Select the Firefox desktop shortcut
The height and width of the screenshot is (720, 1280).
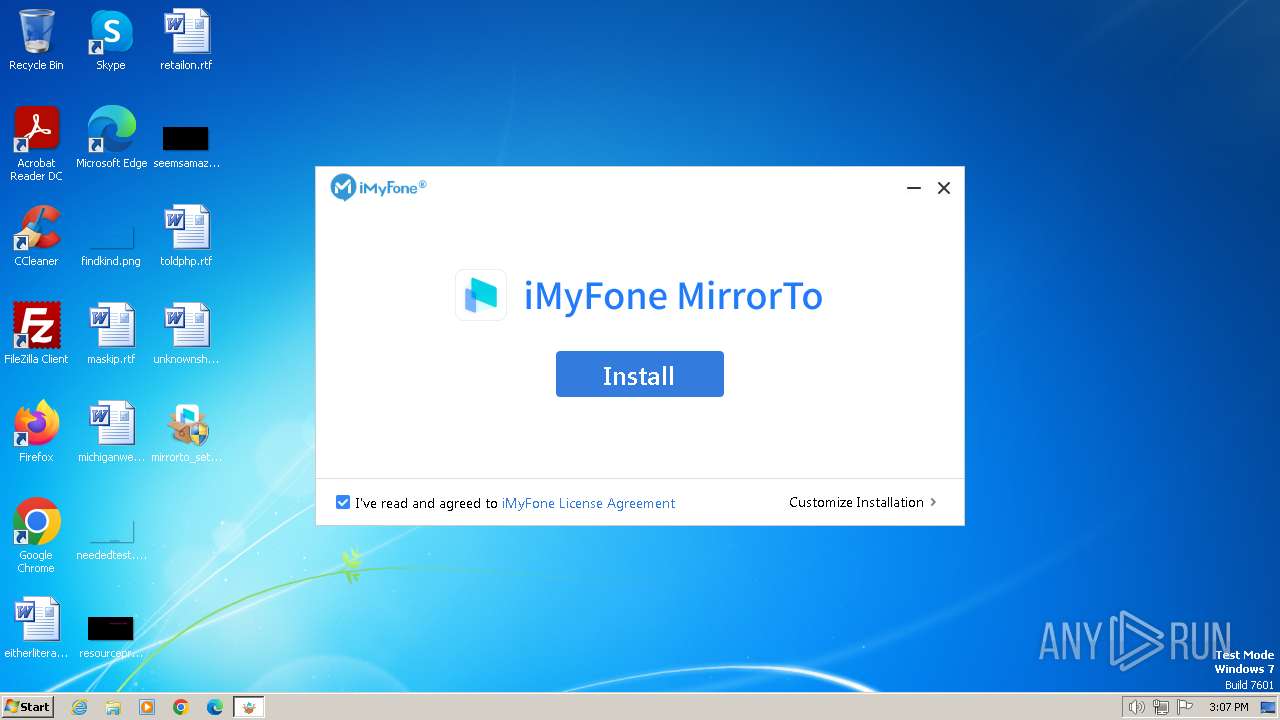pos(36,431)
